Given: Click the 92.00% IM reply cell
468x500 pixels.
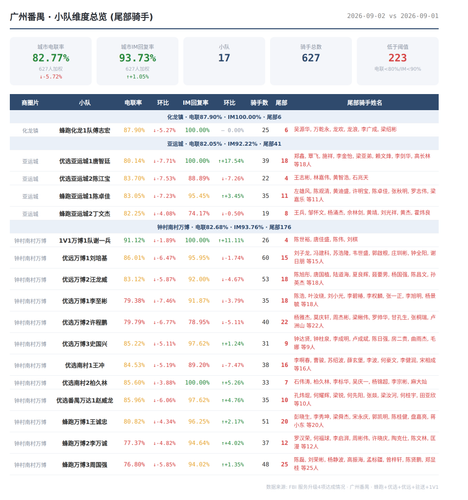Looking at the screenshot, I should pyautogui.click(x=199, y=279).
